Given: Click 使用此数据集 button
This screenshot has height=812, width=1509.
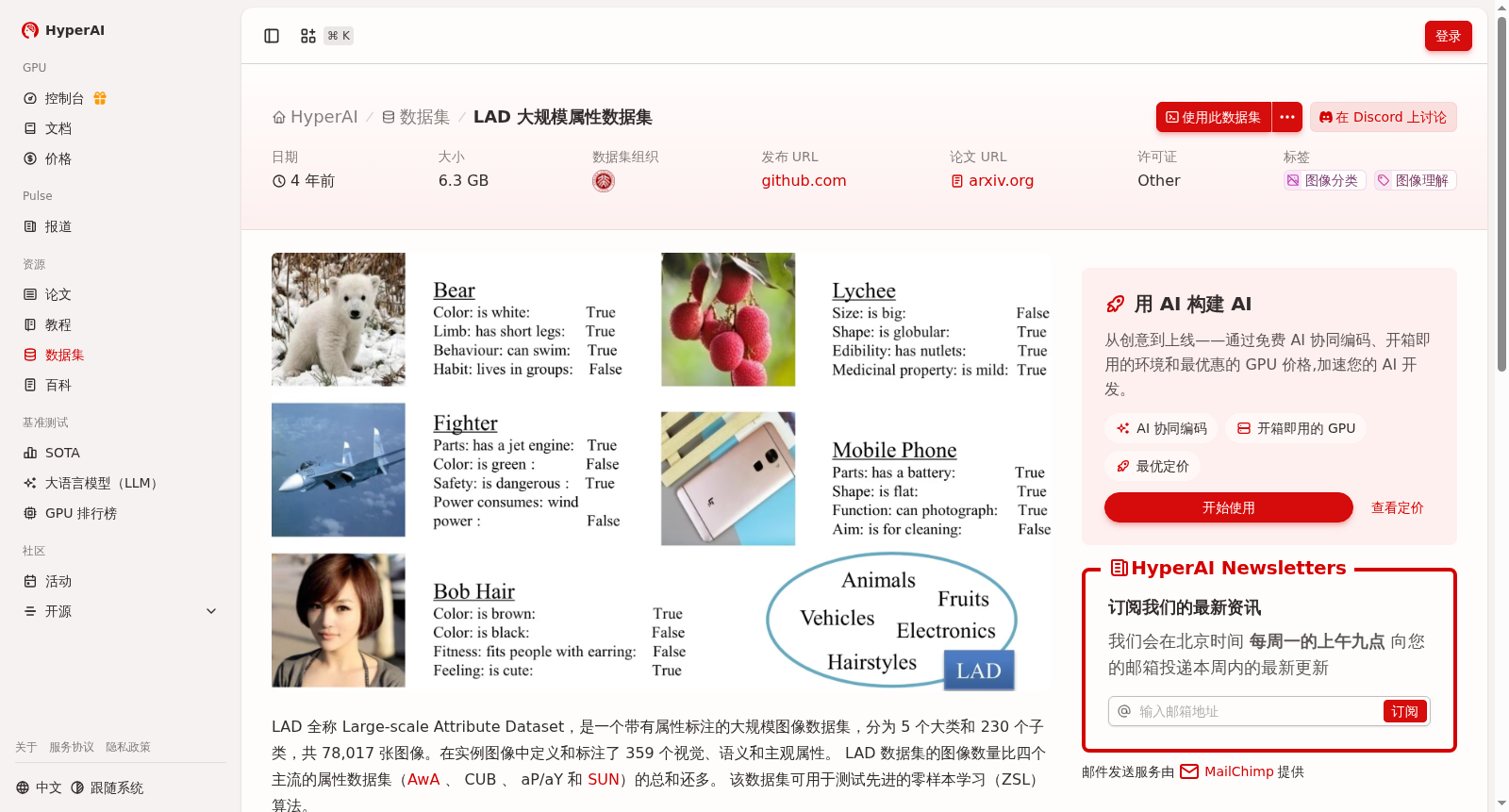Looking at the screenshot, I should point(1214,117).
